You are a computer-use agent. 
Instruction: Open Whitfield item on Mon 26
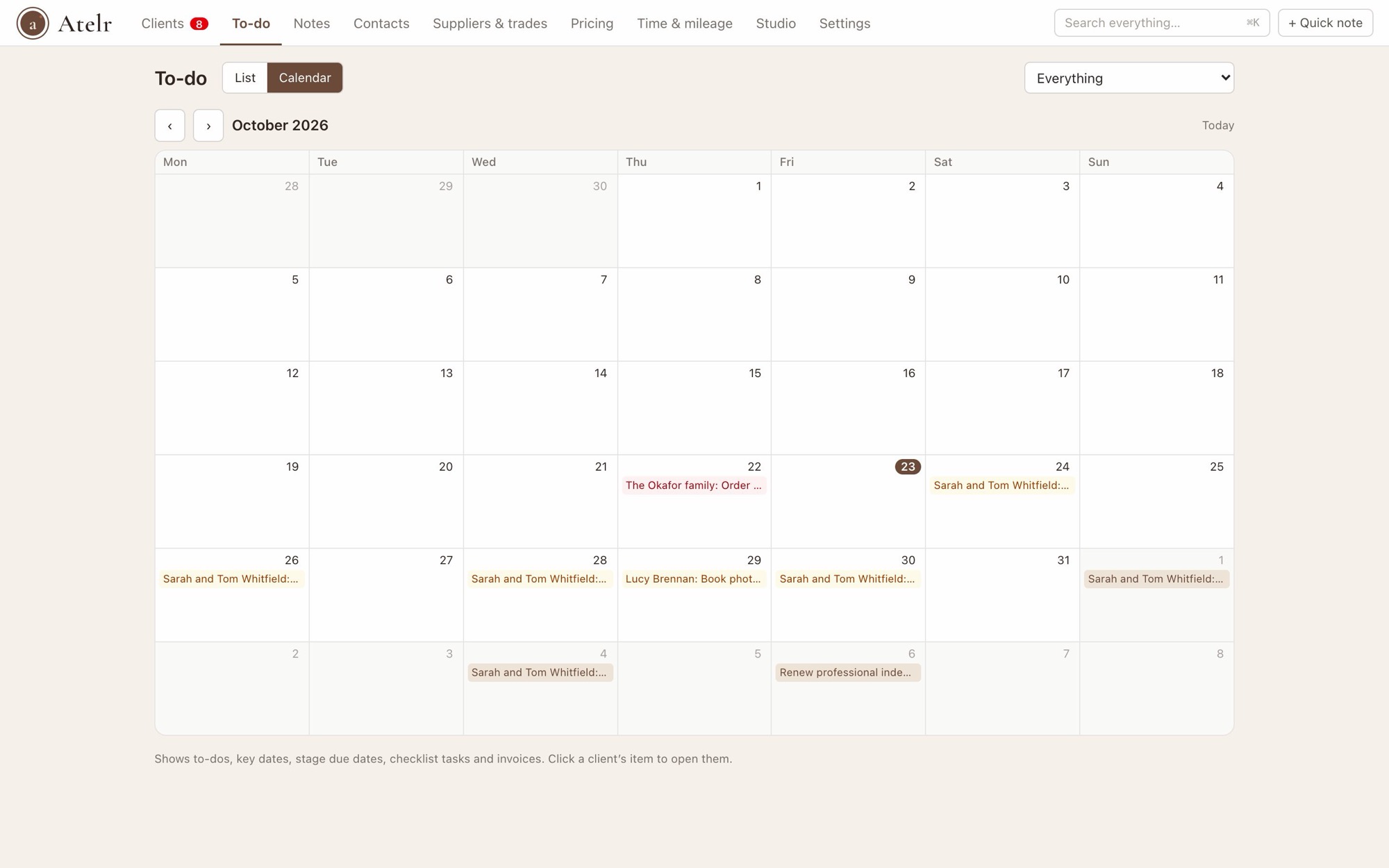pos(231,579)
